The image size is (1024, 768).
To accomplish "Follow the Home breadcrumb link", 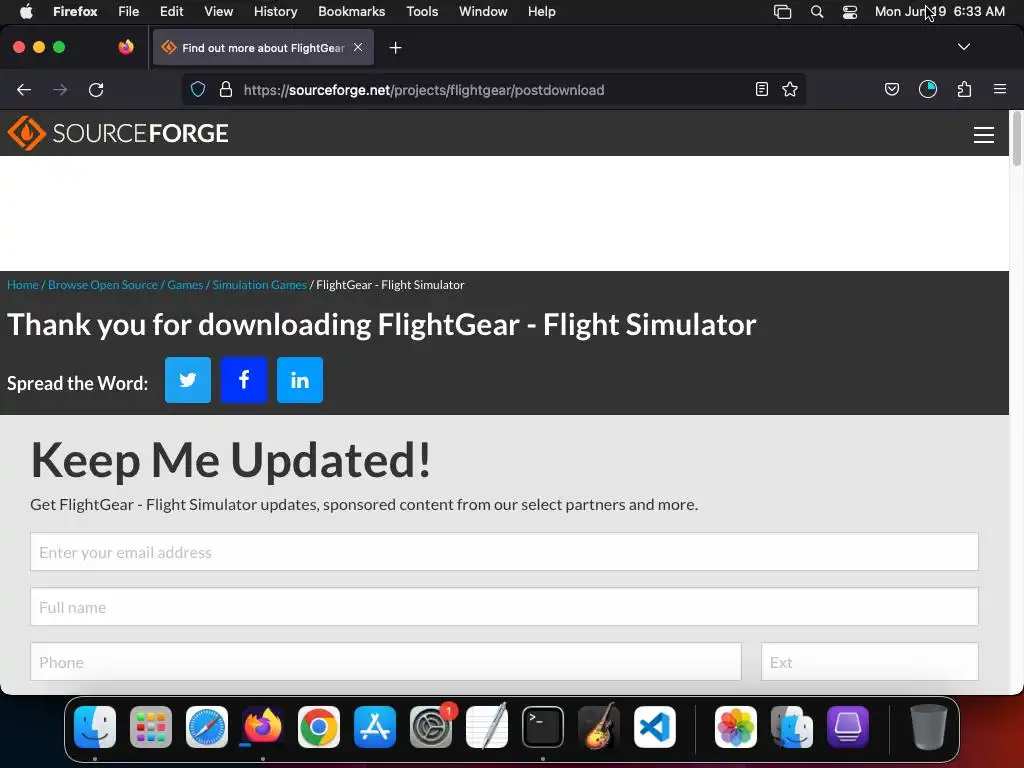I will click(x=23, y=285).
